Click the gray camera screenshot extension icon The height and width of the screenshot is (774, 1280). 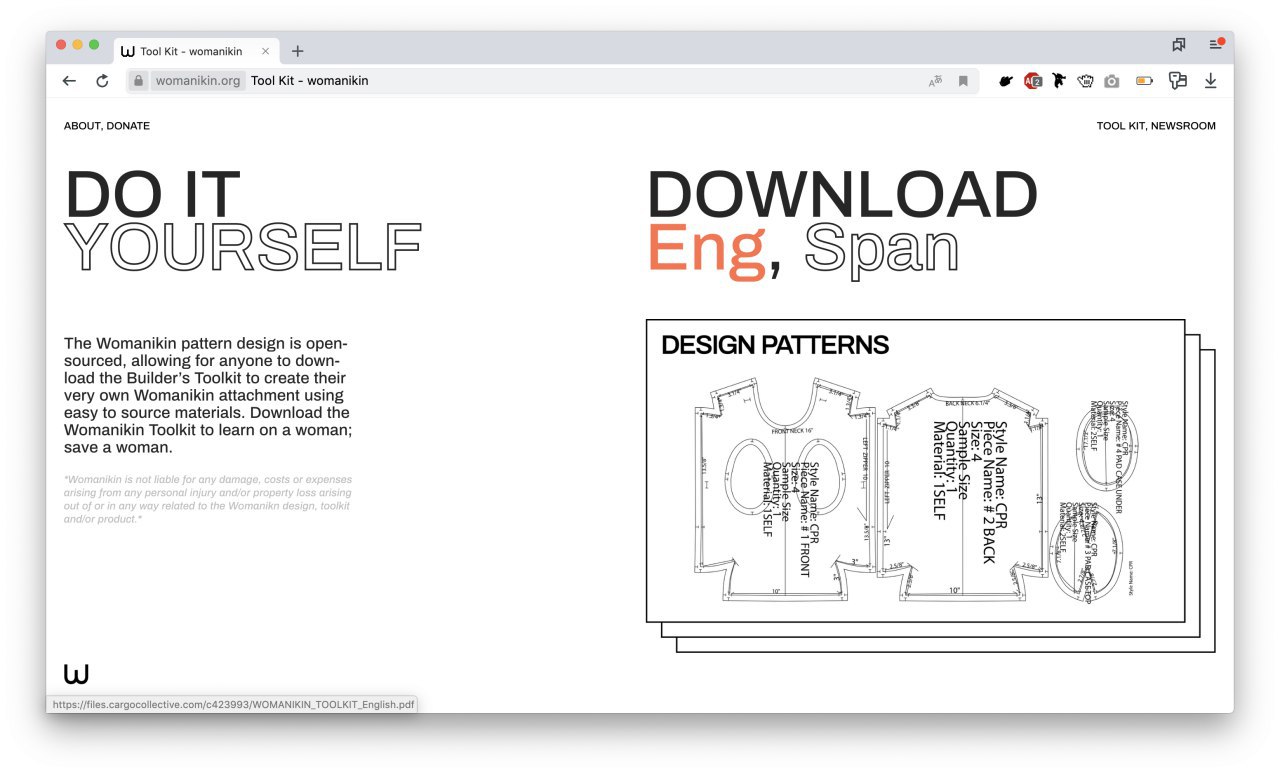tap(1112, 81)
